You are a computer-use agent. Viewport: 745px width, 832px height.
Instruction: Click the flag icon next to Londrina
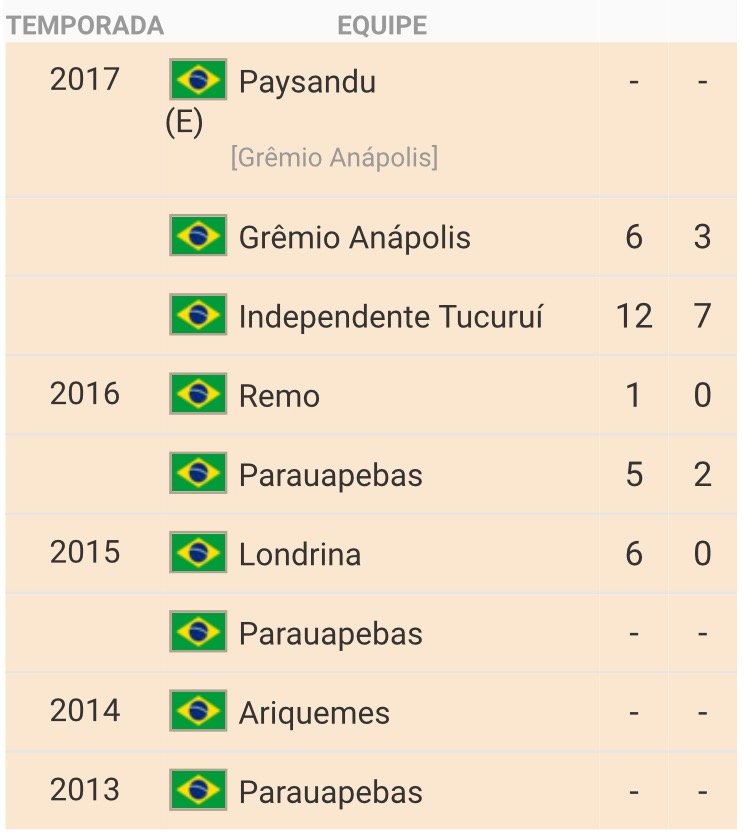[x=198, y=552]
